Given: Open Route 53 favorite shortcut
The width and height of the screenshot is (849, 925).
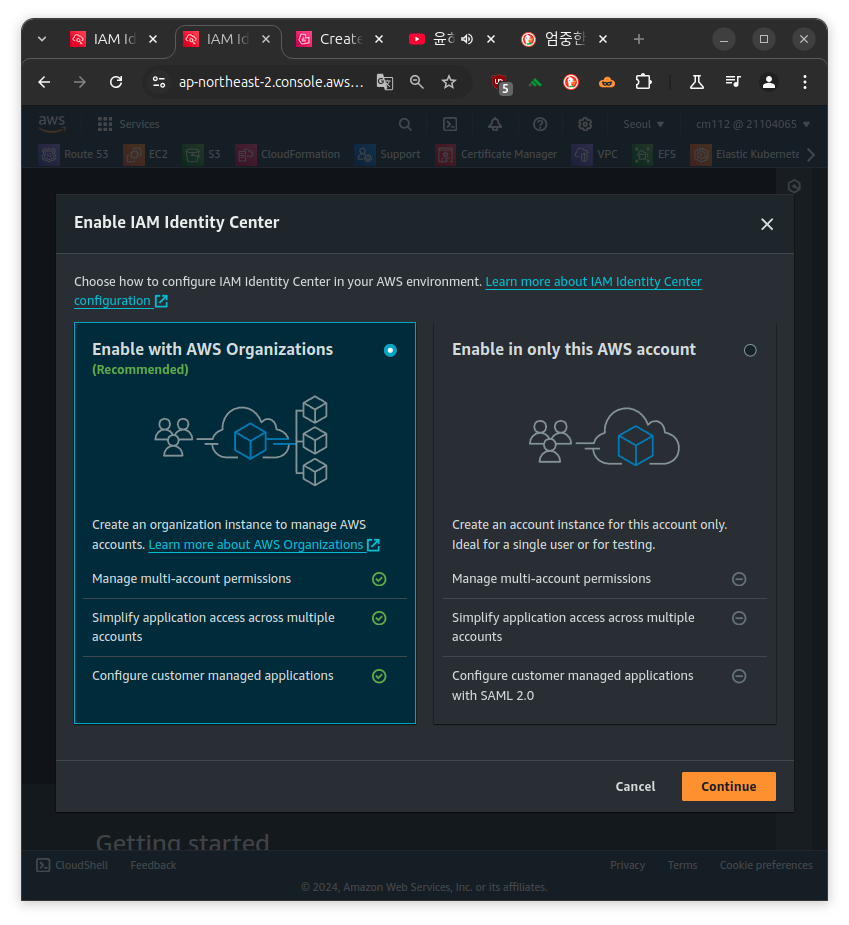Looking at the screenshot, I should (73, 155).
